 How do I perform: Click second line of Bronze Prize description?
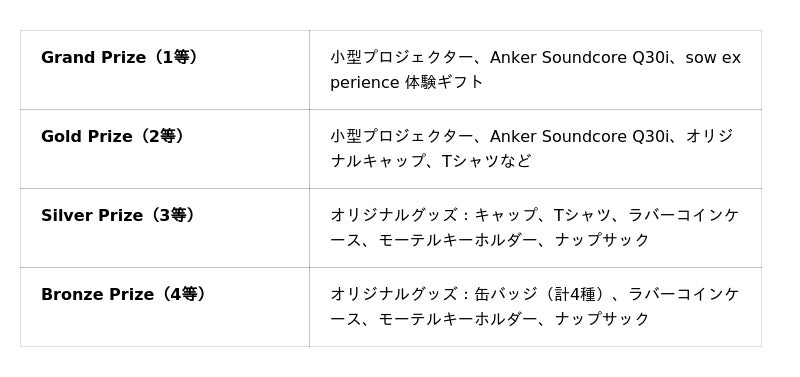point(490,319)
